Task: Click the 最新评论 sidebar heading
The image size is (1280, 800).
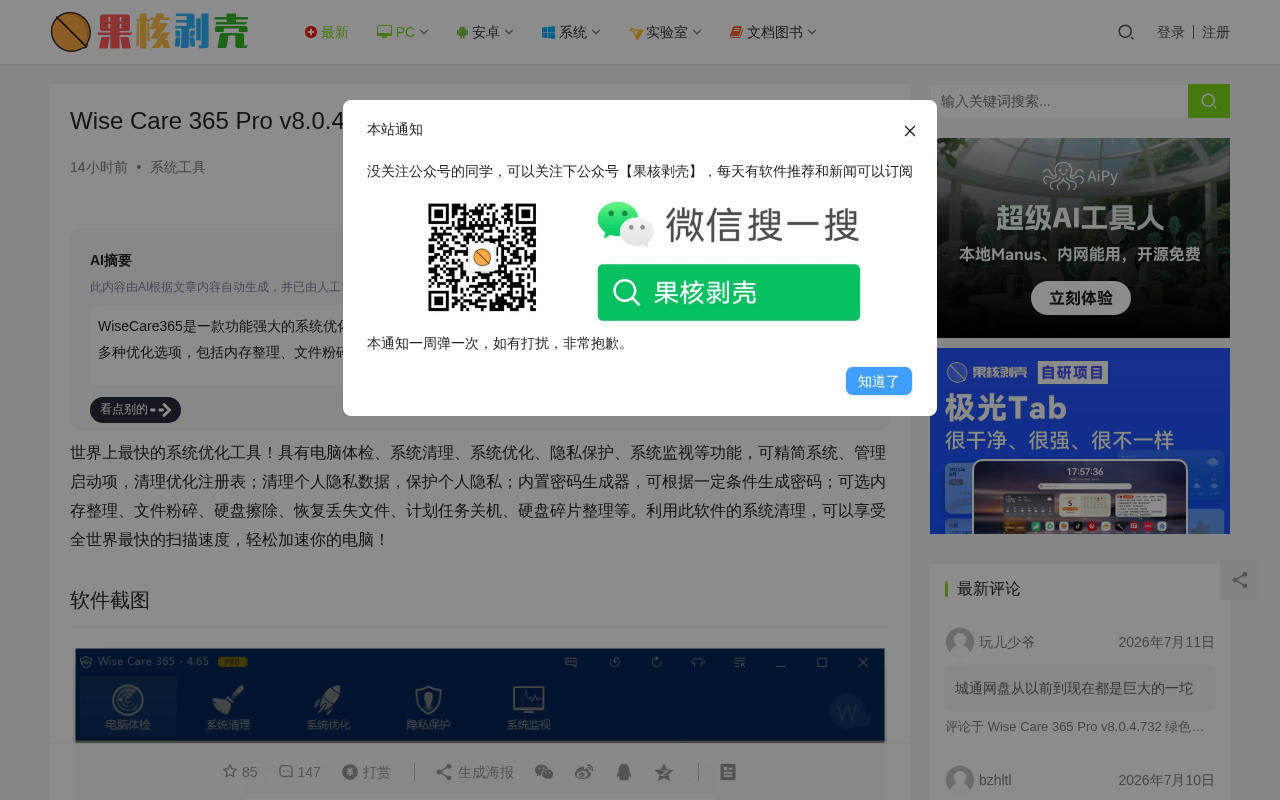Action: coord(989,589)
